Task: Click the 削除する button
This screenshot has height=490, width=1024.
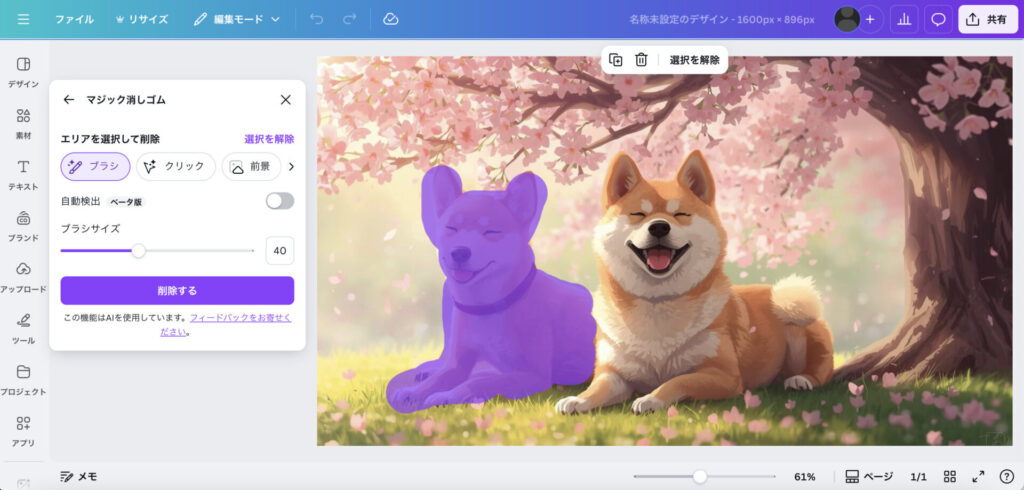Action: coord(177,290)
